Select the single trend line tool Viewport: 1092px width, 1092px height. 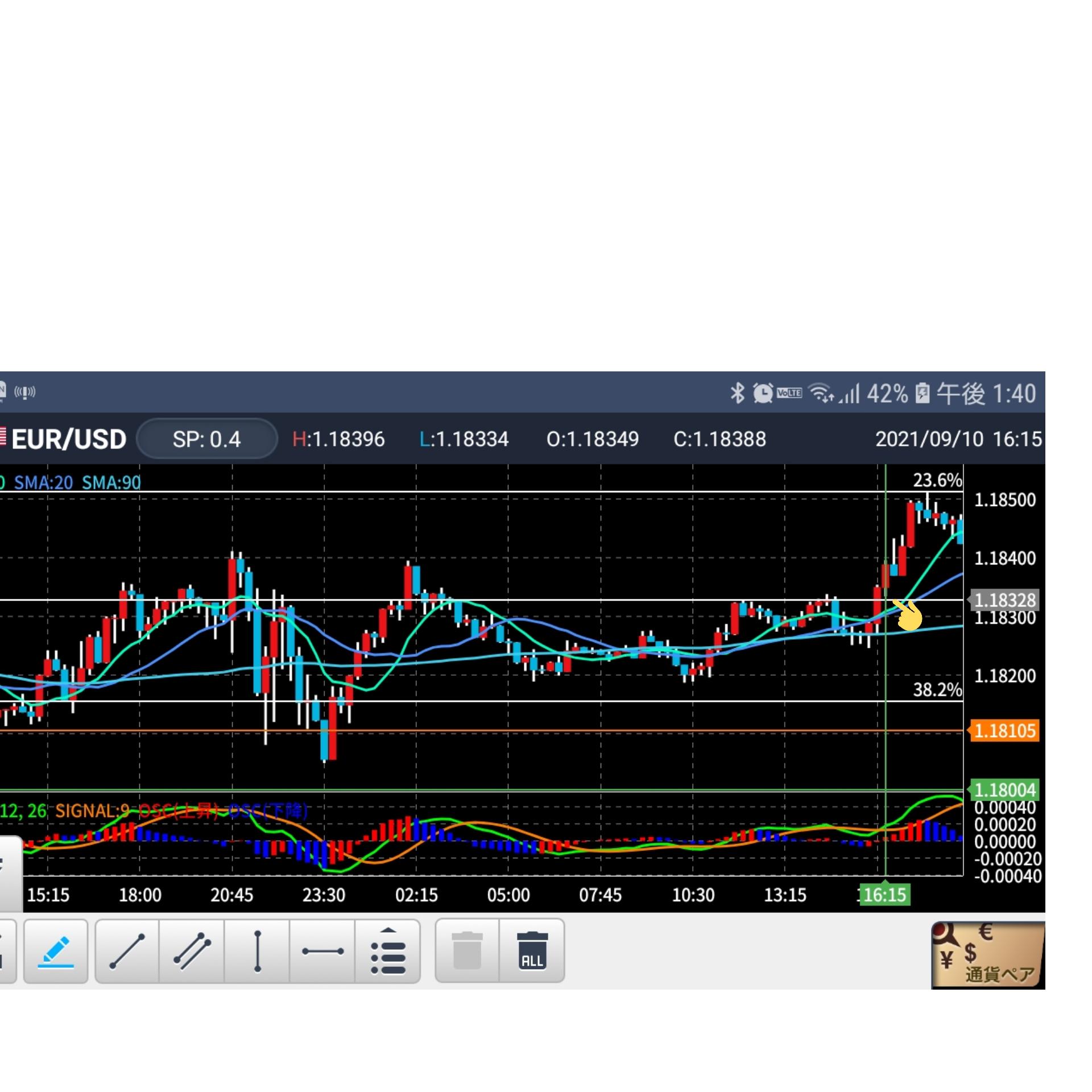click(127, 951)
